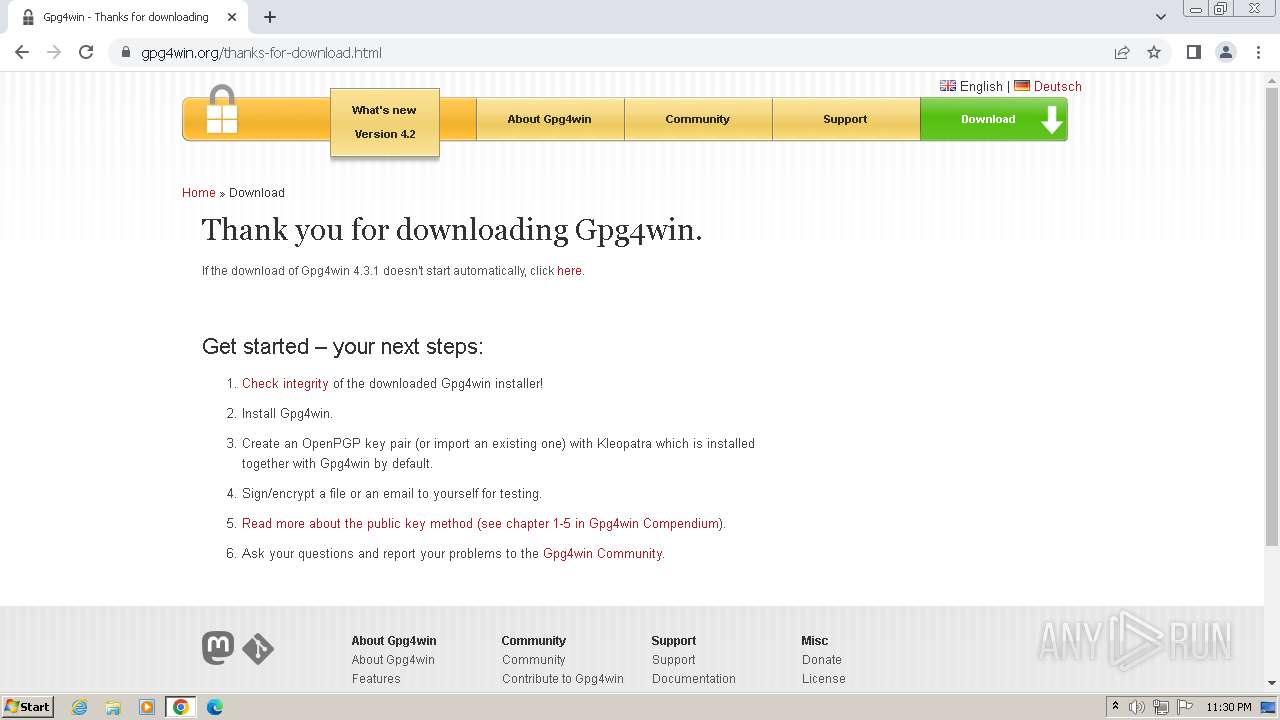This screenshot has width=1280, height=720.
Task: Open Read more about public key method
Action: (x=482, y=523)
